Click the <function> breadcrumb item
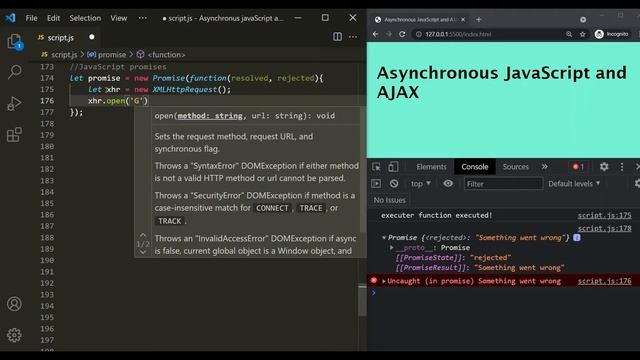 (161, 54)
